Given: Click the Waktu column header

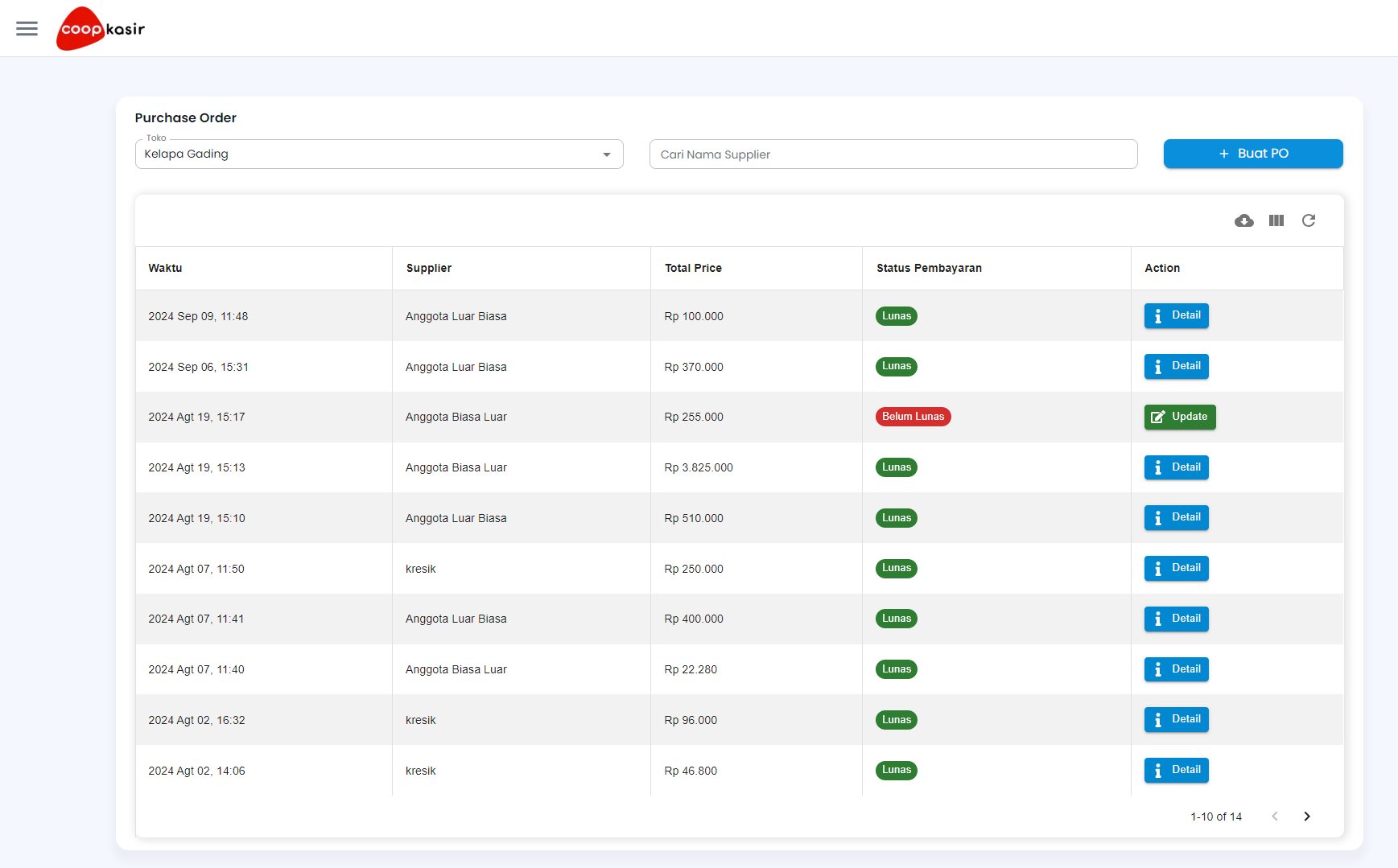Looking at the screenshot, I should click(x=165, y=268).
